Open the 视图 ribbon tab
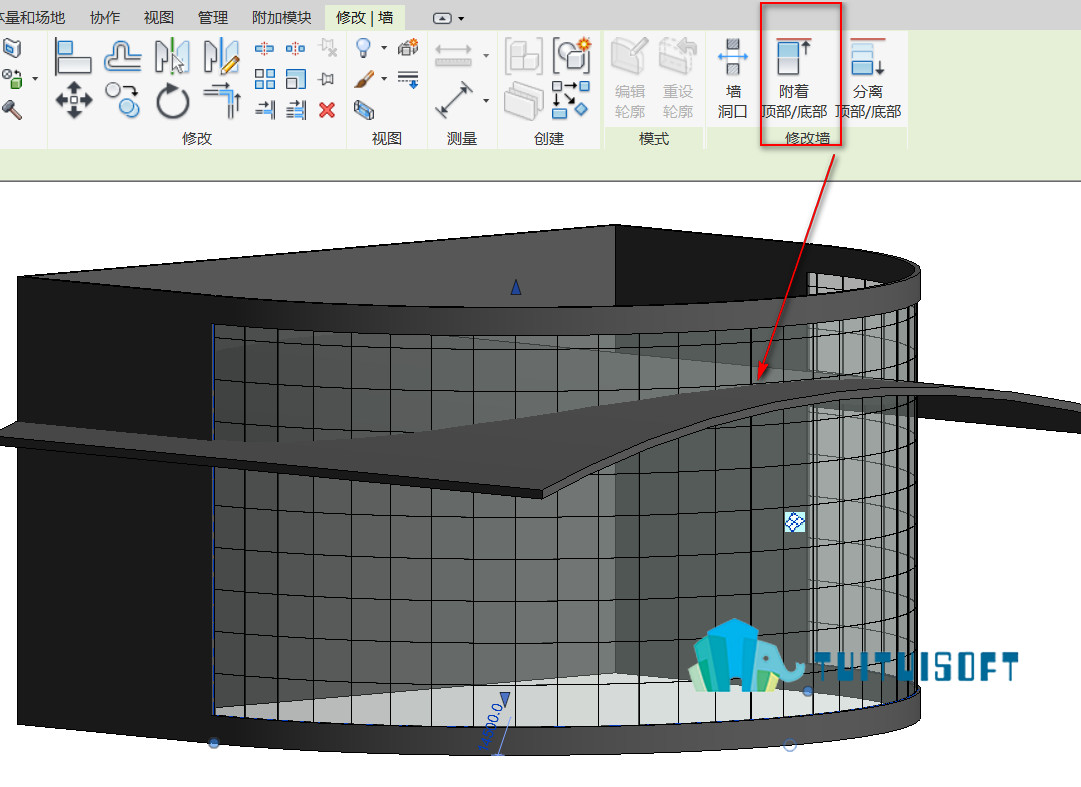The height and width of the screenshot is (787, 1081). click(159, 17)
